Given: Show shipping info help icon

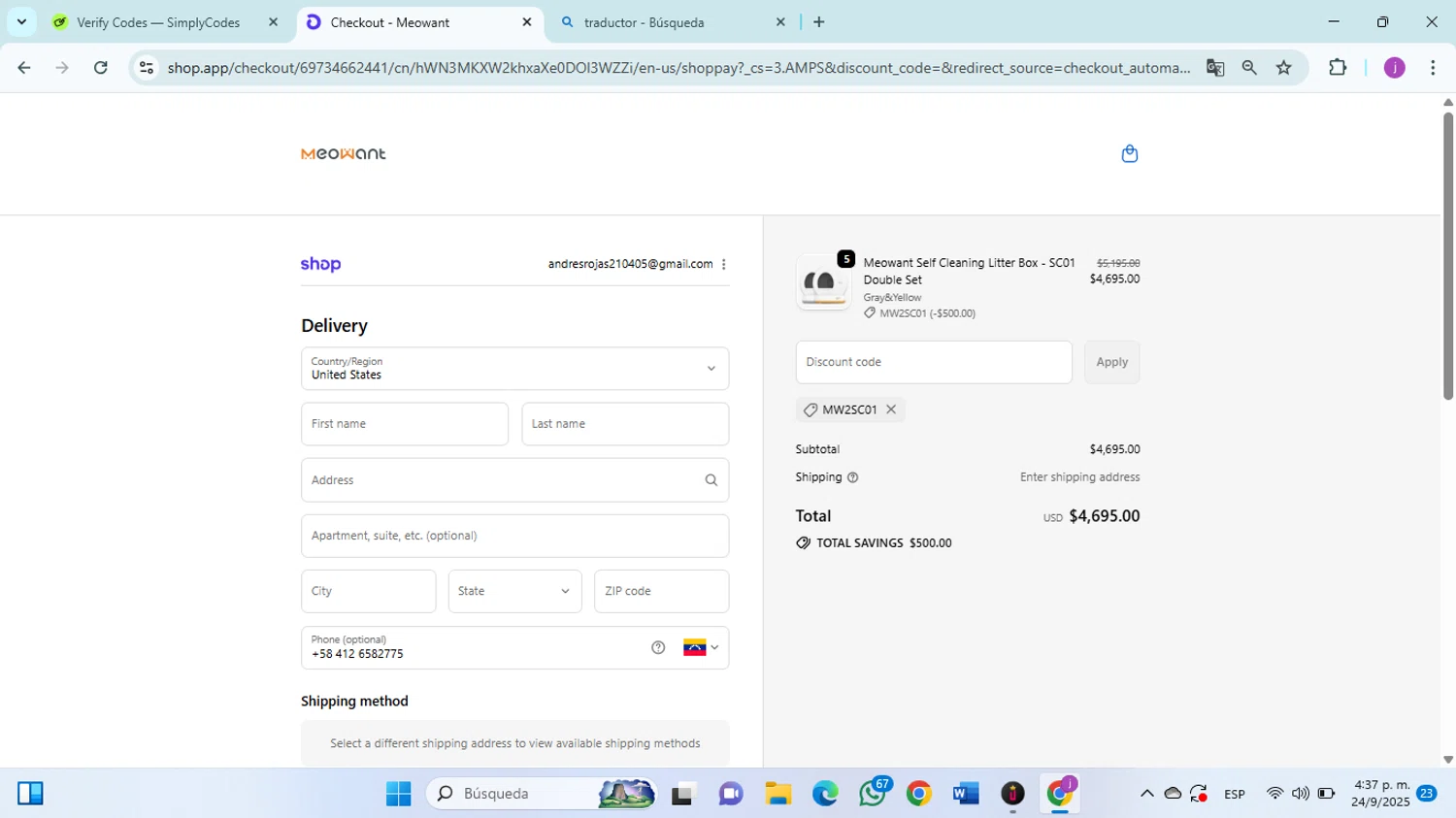Looking at the screenshot, I should 852,477.
